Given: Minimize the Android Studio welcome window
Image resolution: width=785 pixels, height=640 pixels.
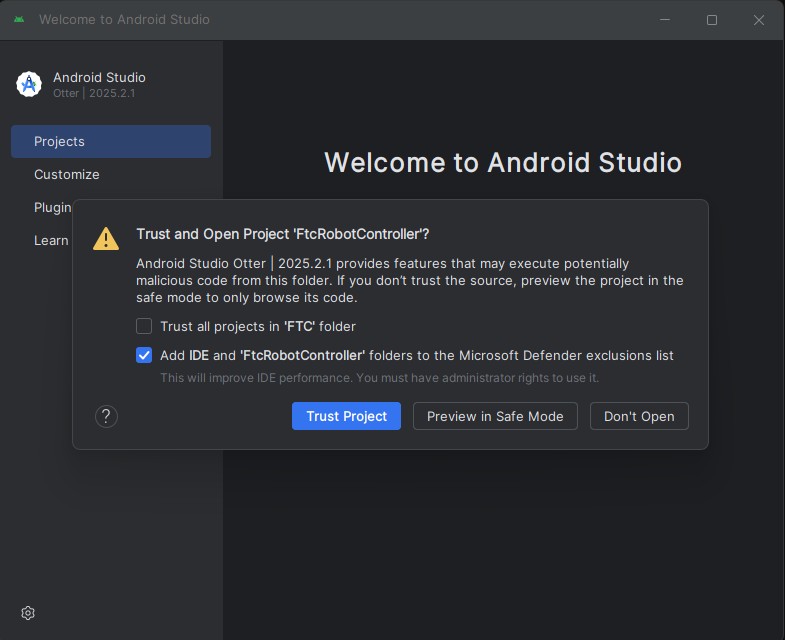Looking at the screenshot, I should click(665, 20).
